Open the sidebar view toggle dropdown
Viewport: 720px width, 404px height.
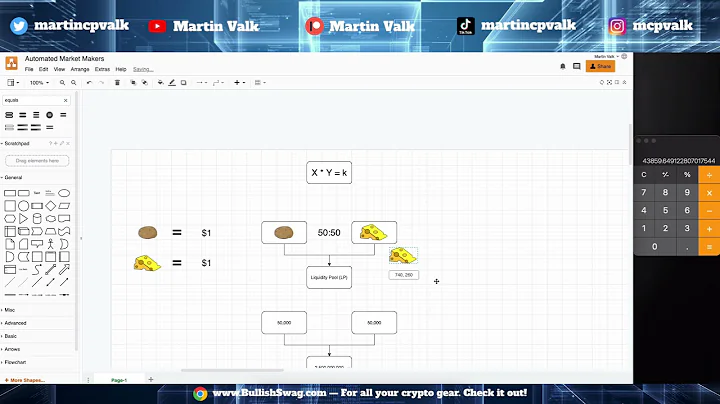click(13, 83)
